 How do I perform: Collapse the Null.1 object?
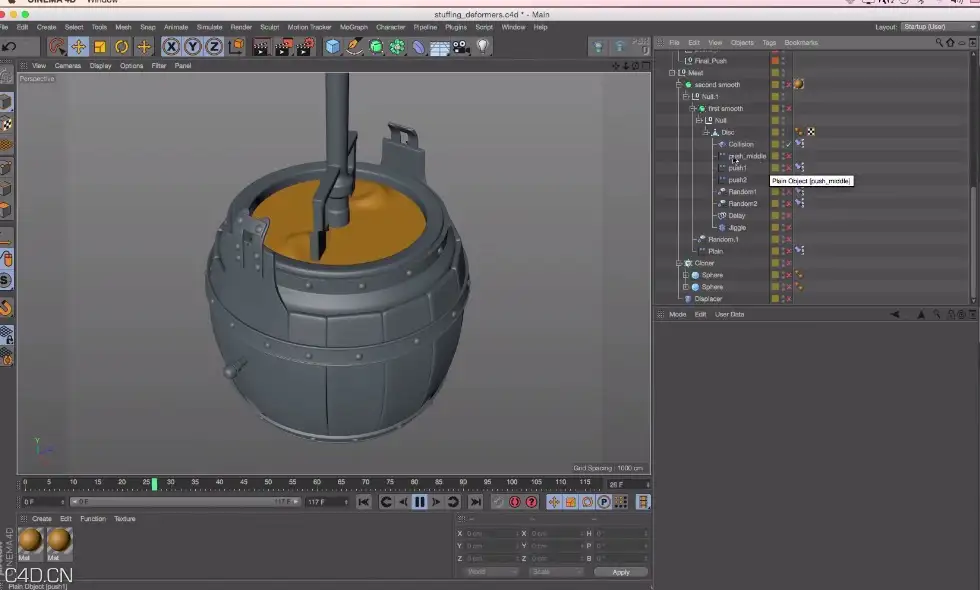[686, 96]
